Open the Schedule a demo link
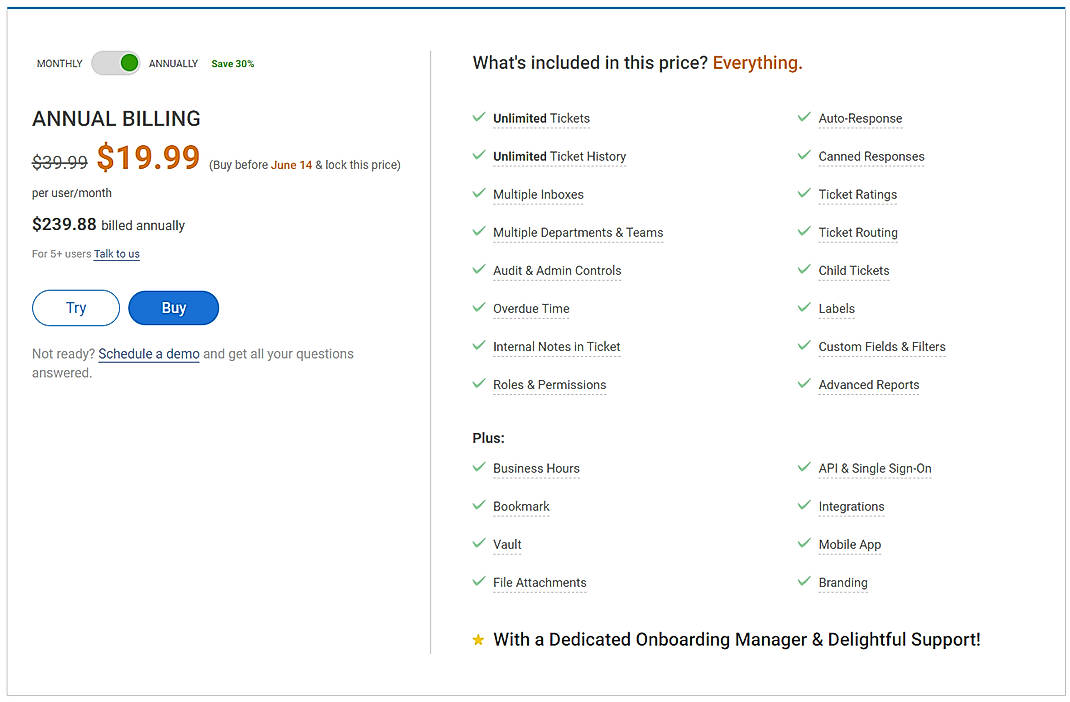Viewport: 1070px width, 702px height. coord(148,353)
